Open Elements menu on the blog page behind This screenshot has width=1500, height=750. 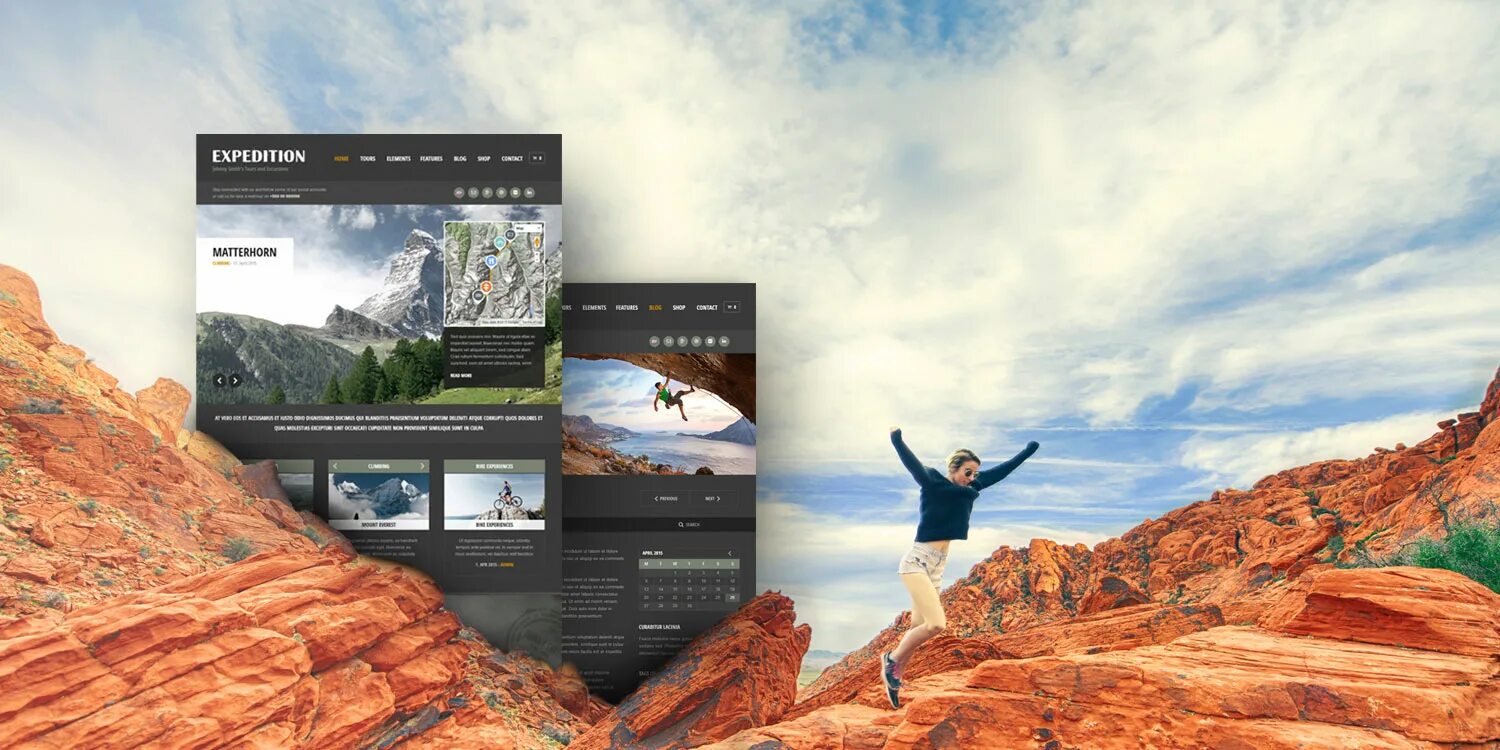pyautogui.click(x=594, y=307)
